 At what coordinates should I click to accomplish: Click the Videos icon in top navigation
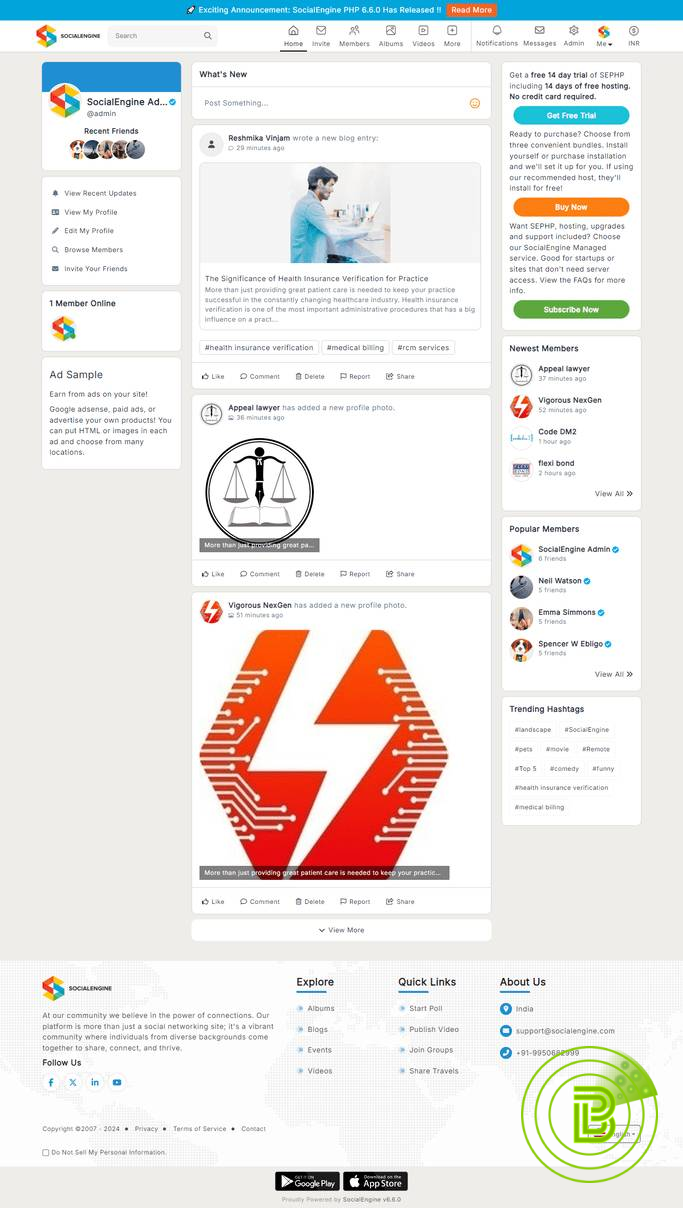click(x=423, y=31)
